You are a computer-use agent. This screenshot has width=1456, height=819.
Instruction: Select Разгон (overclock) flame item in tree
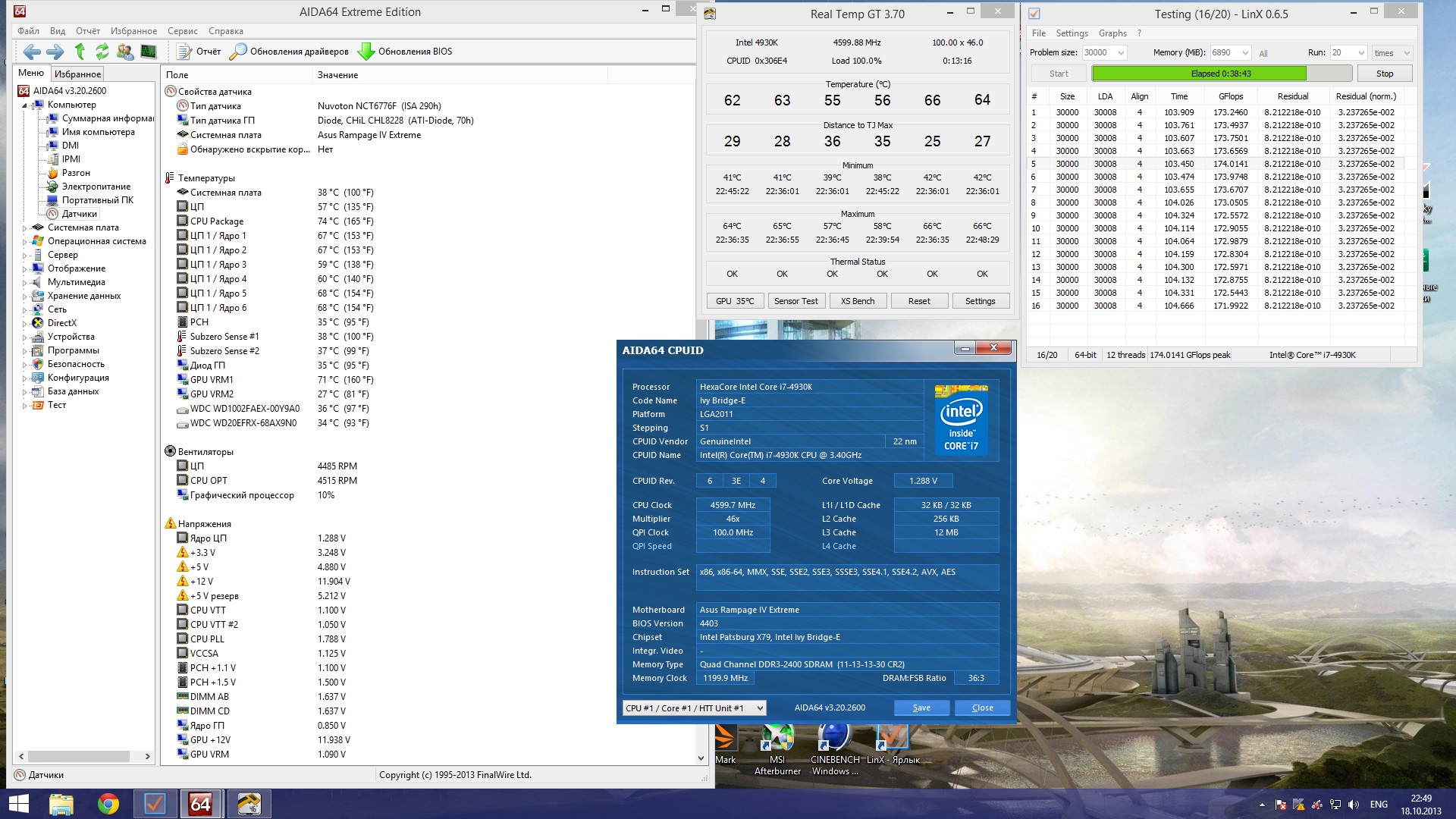coord(76,173)
